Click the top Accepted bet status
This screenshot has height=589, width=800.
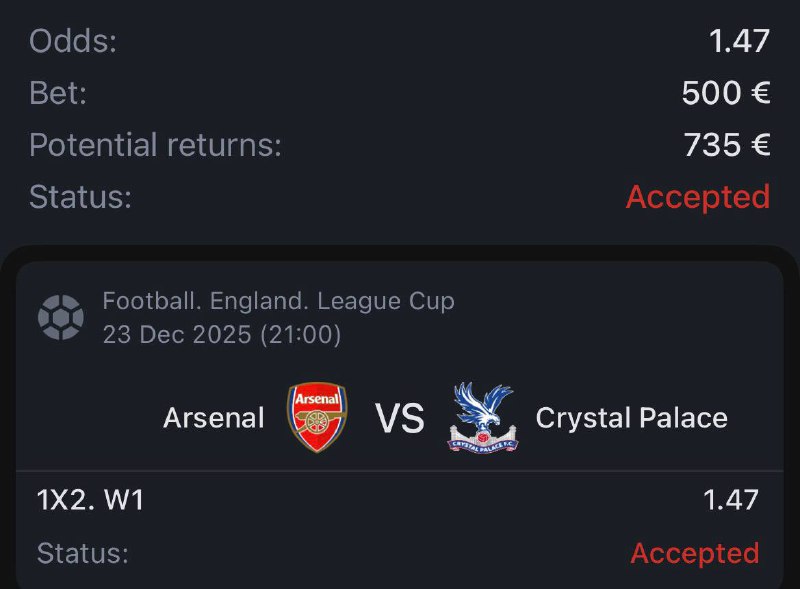click(x=697, y=197)
